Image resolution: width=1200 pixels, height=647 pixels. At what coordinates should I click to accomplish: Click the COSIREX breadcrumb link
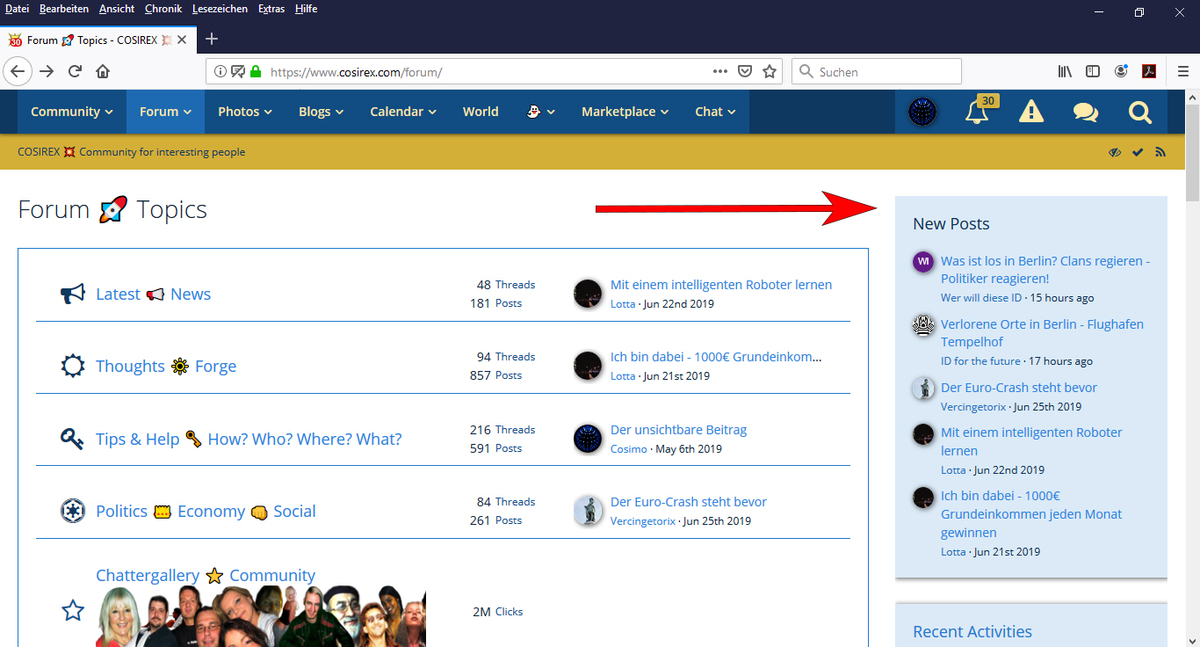click(x=37, y=152)
